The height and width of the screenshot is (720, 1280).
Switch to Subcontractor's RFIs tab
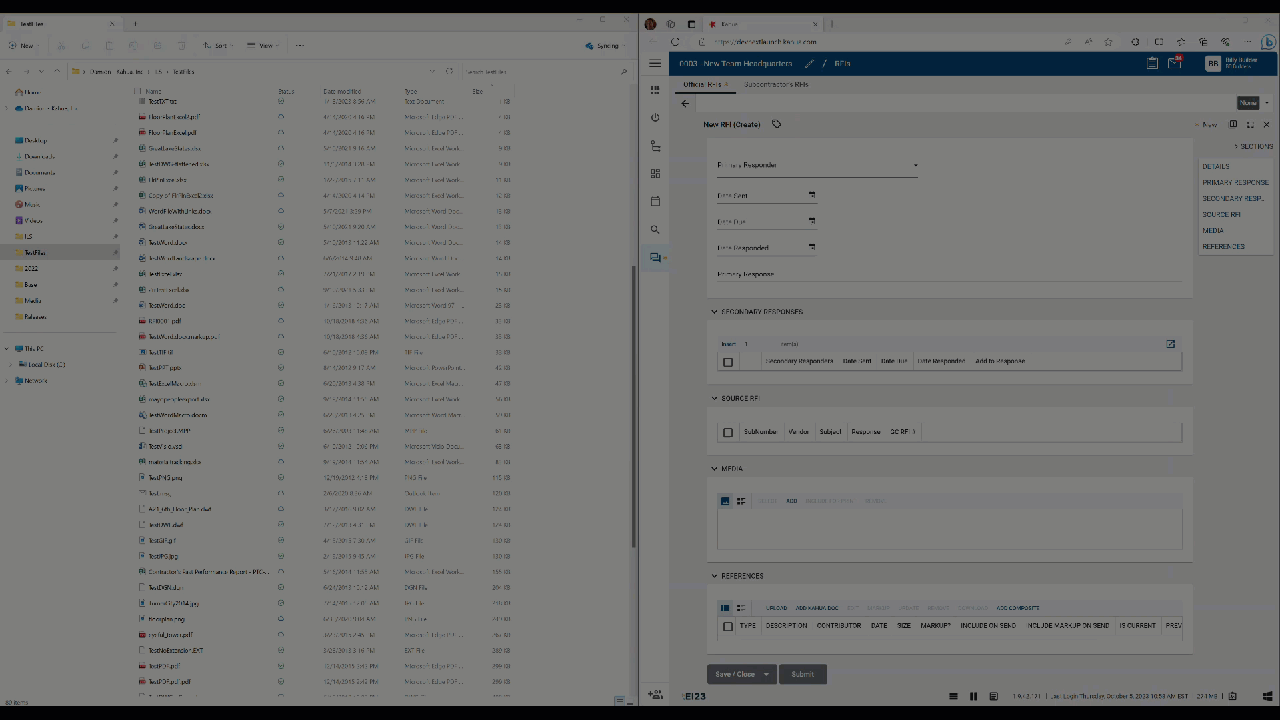775,85
